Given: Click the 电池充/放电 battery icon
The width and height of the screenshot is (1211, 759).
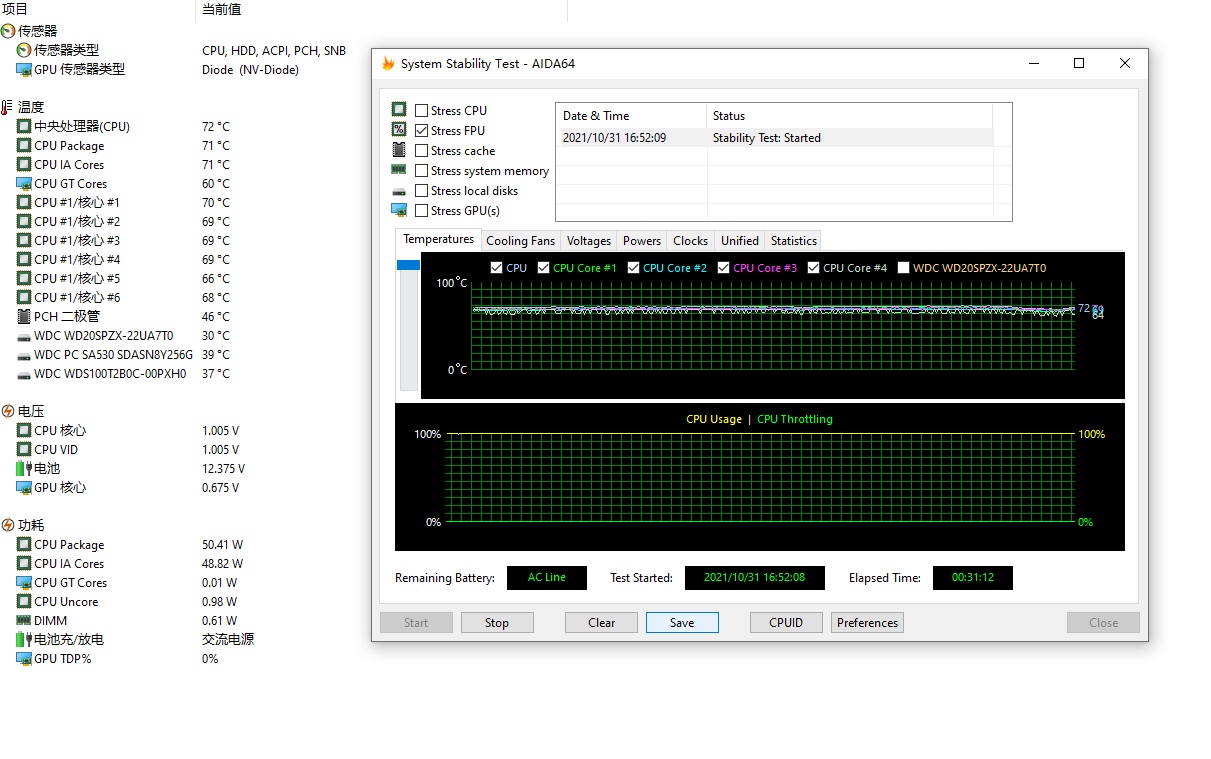Looking at the screenshot, I should (24, 639).
